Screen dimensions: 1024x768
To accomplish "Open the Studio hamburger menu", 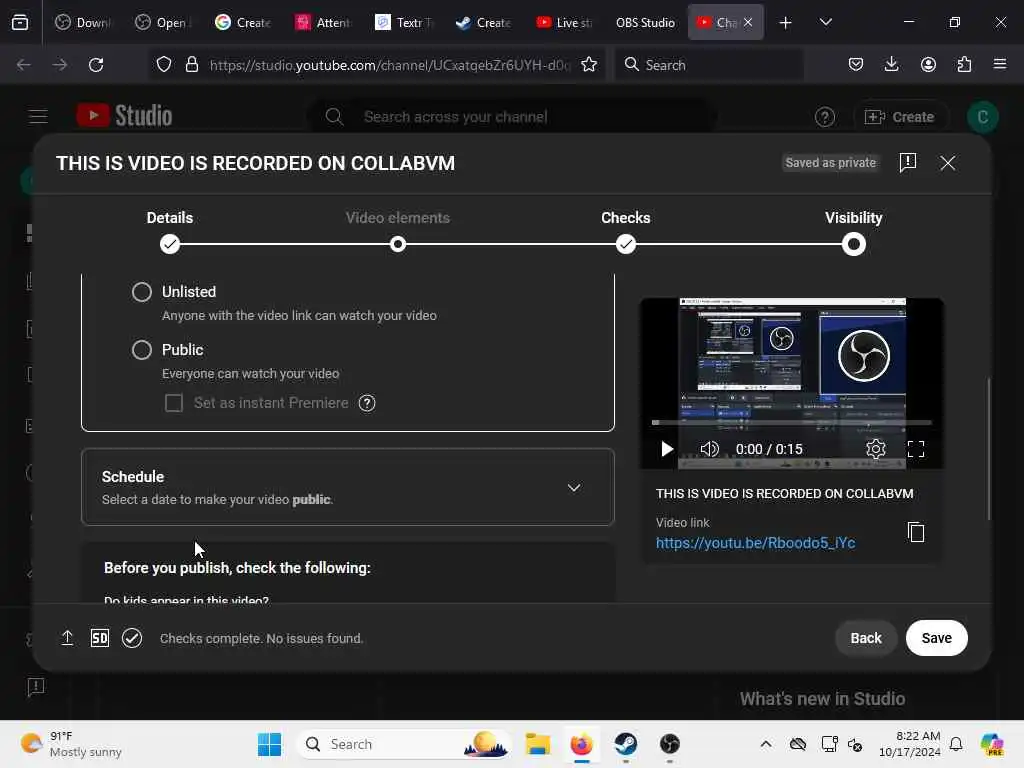I will point(39,116).
